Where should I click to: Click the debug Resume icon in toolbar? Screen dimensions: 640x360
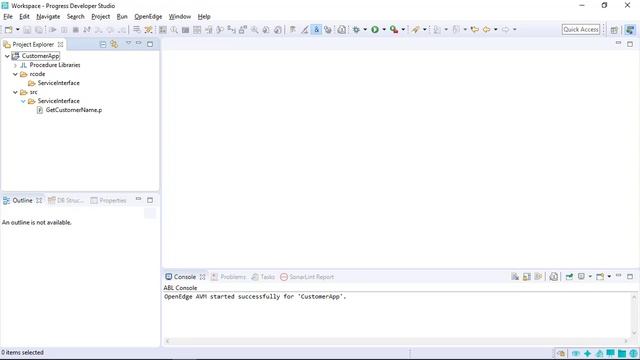(x=53, y=30)
